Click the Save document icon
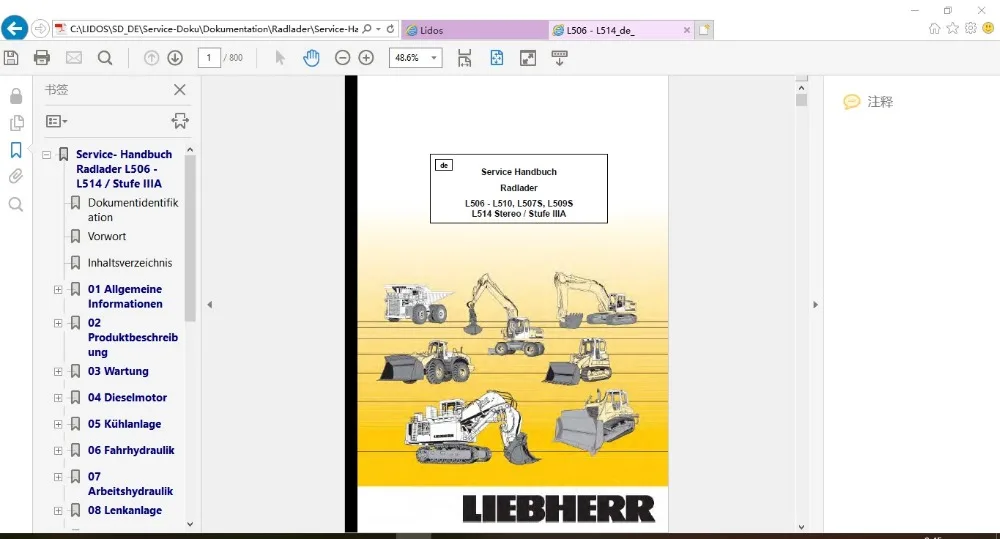Viewport: 1000px width, 539px height. pos(11,58)
